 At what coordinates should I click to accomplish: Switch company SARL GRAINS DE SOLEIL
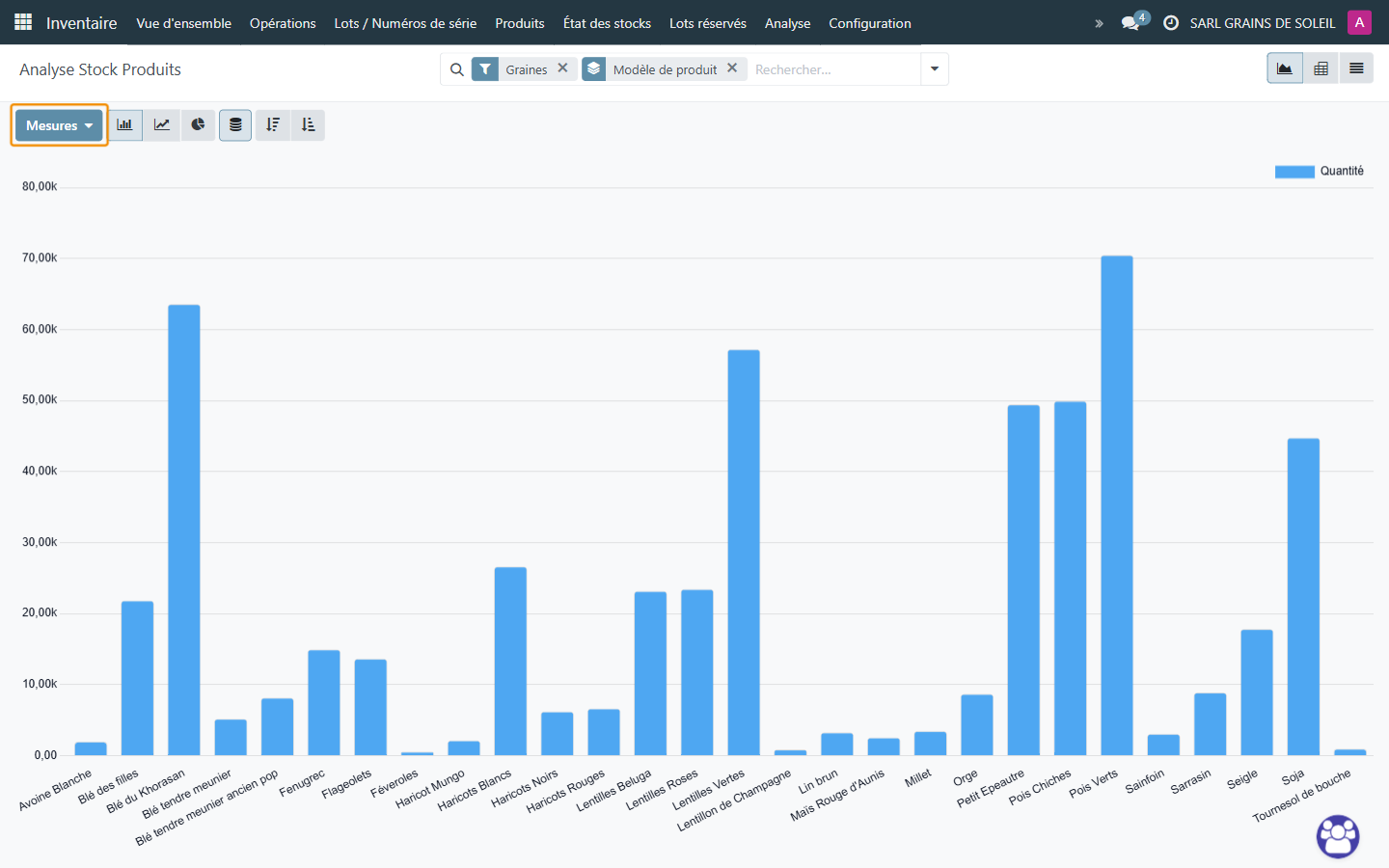tap(1263, 23)
